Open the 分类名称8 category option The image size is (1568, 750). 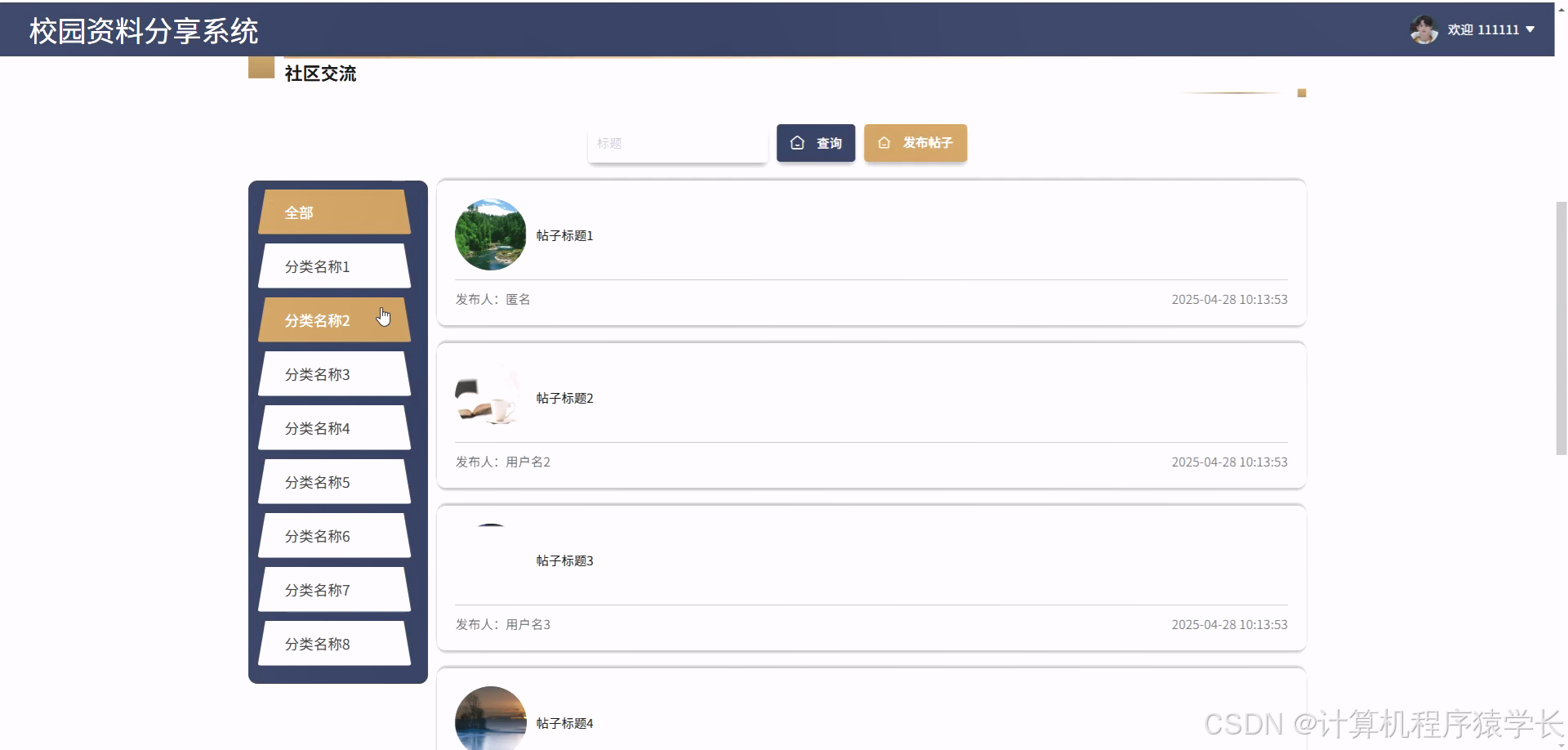333,643
